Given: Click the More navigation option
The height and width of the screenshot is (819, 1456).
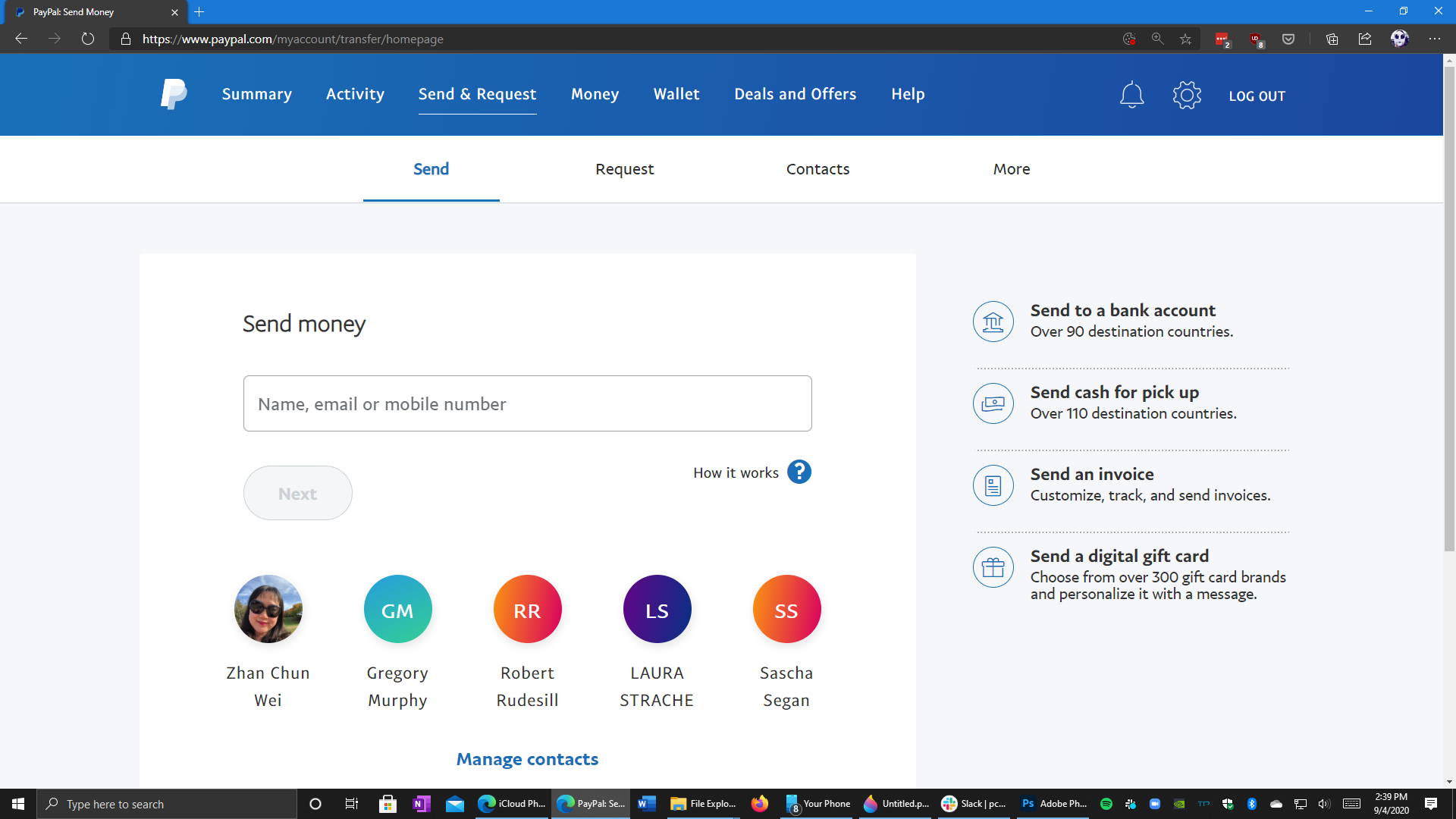Looking at the screenshot, I should [1011, 169].
